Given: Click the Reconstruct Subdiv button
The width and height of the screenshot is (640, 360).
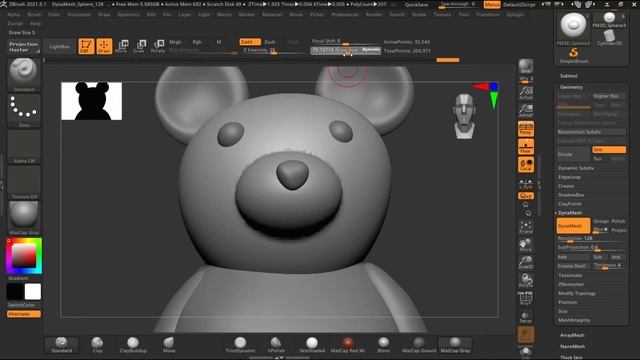Looking at the screenshot, I should [x=591, y=132].
